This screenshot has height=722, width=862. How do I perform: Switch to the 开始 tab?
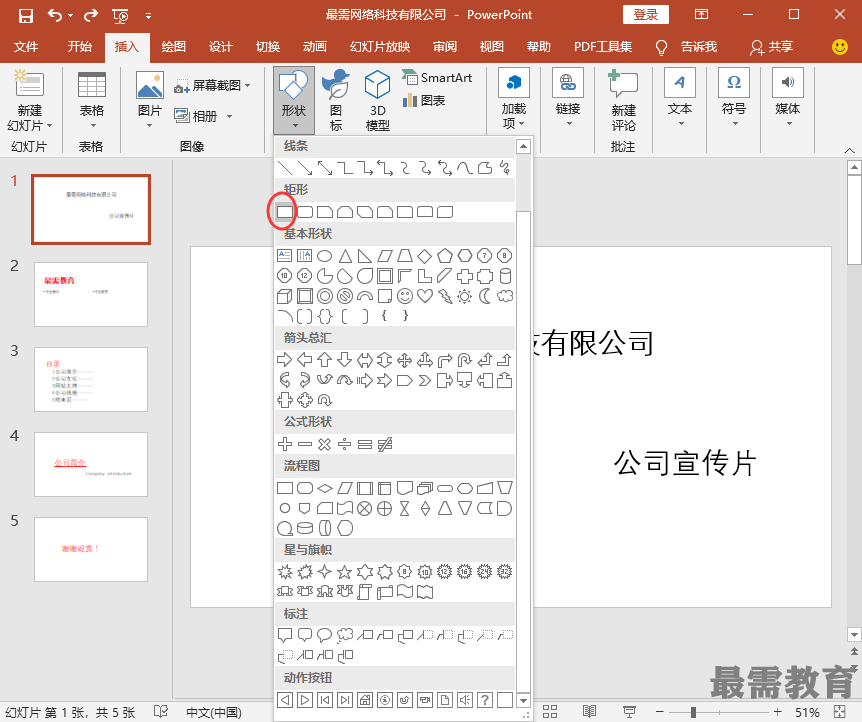(80, 47)
